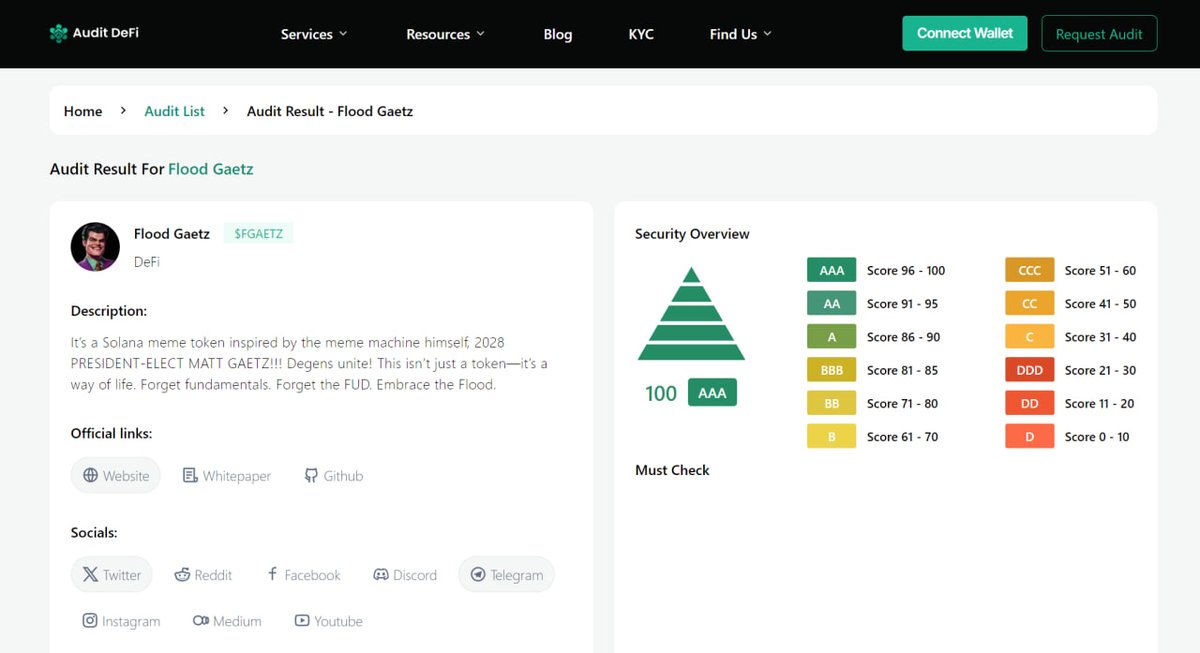Click the Telegram icon
Image resolution: width=1200 pixels, height=653 pixels.
(478, 575)
